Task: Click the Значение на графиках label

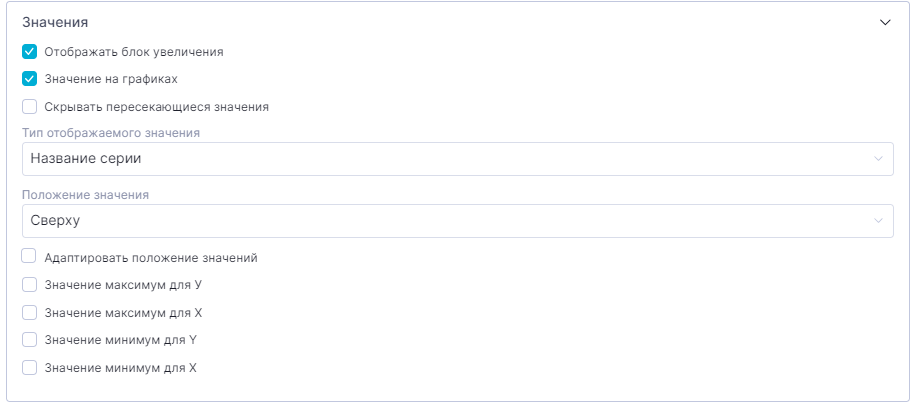Action: click(112, 78)
